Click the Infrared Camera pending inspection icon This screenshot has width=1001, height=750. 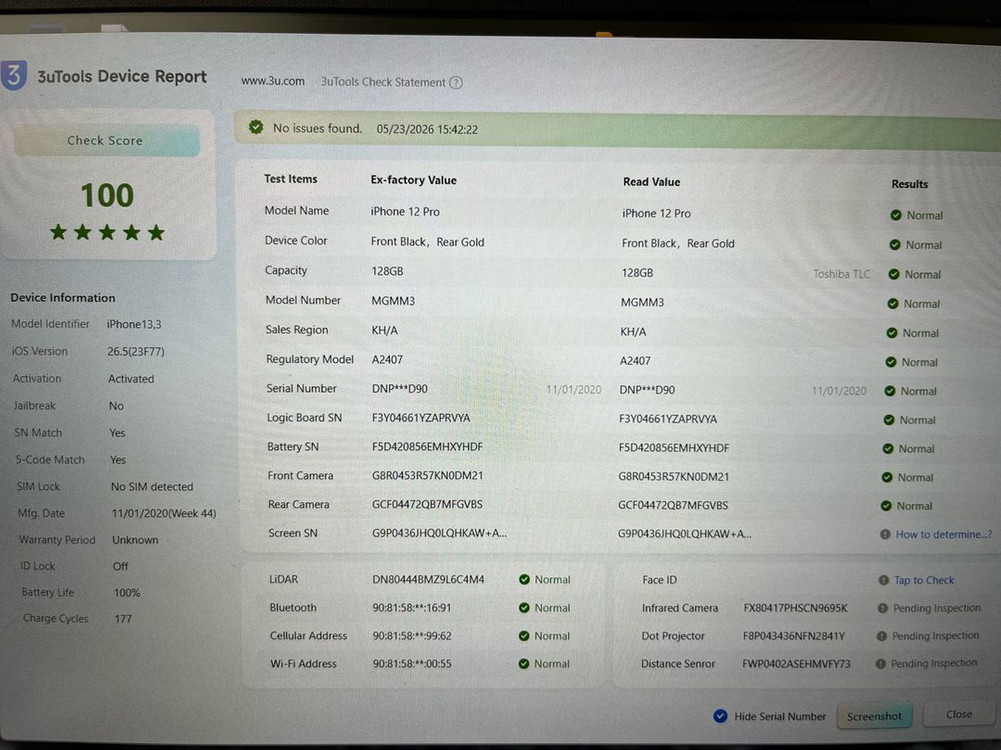[x=882, y=608]
